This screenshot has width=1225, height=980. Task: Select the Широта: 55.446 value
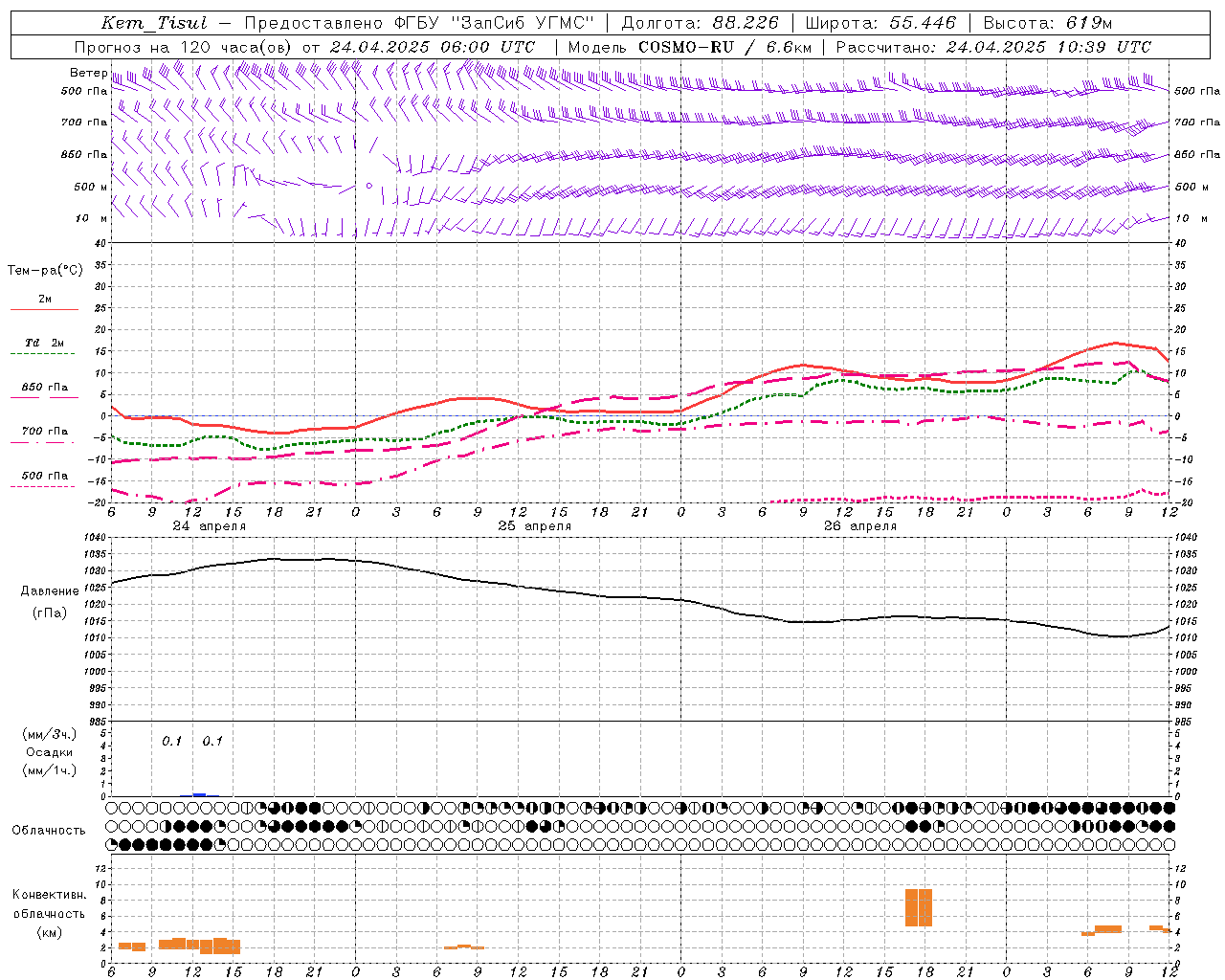pyautogui.click(x=881, y=23)
